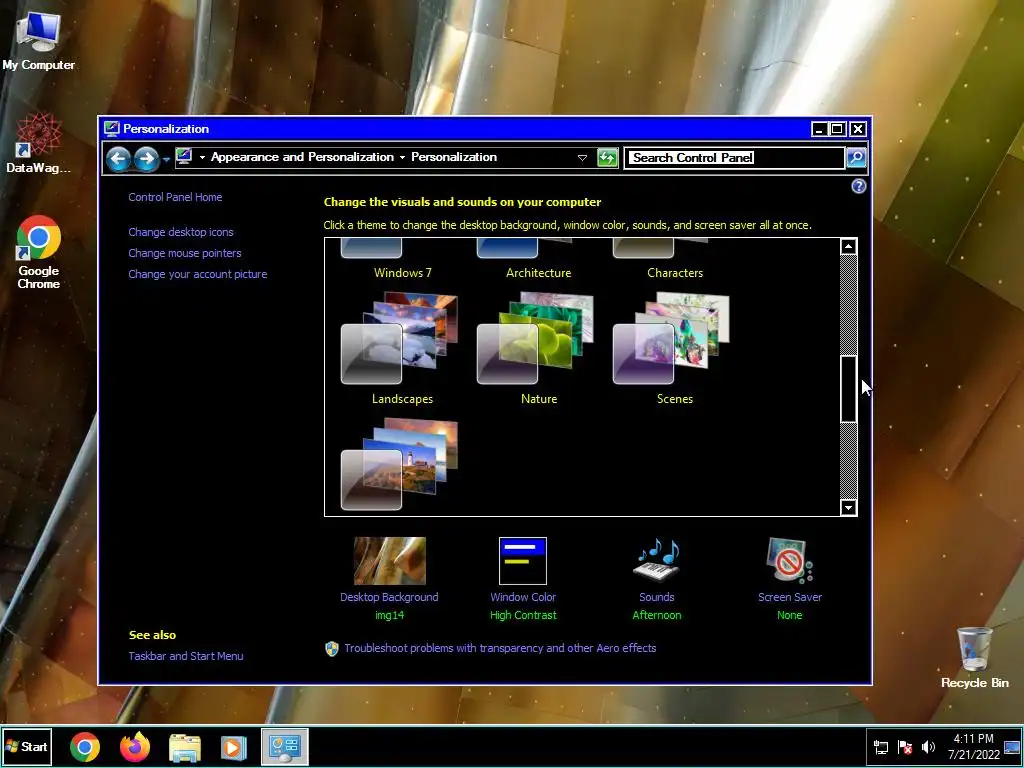Expand arrow before Appearance and Personalization

pos(202,157)
